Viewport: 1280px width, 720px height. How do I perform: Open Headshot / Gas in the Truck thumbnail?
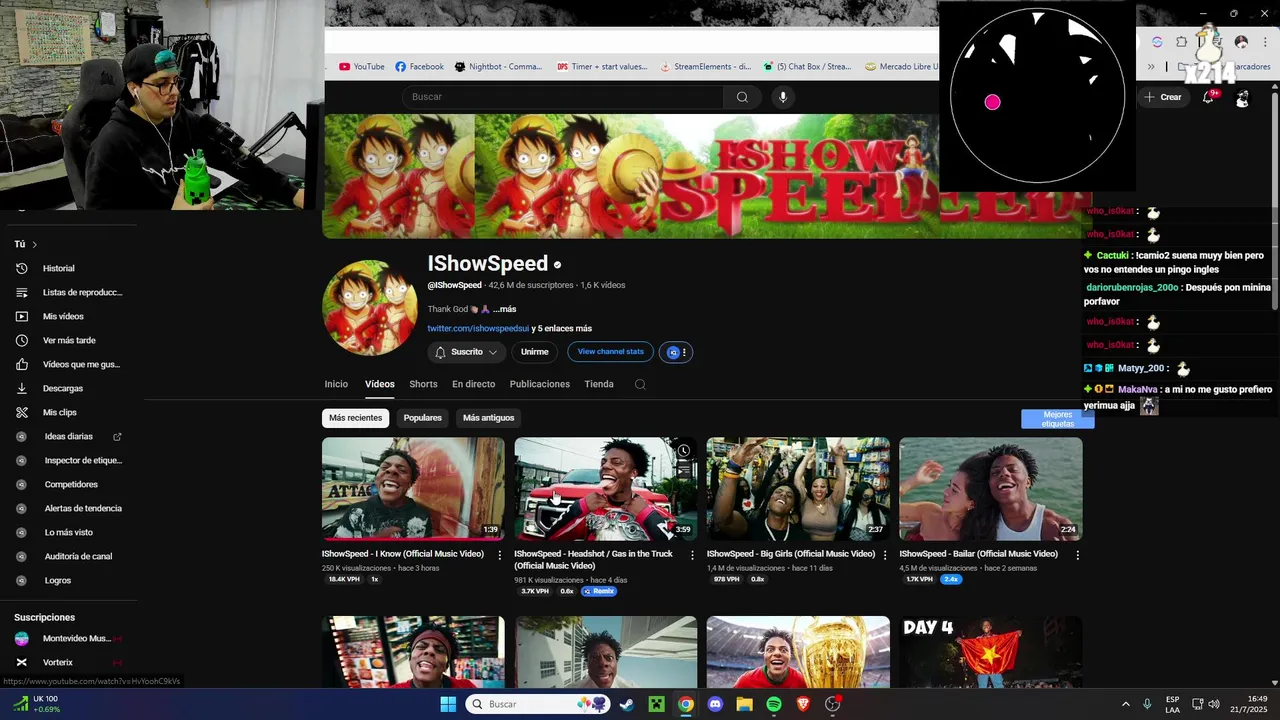point(605,489)
